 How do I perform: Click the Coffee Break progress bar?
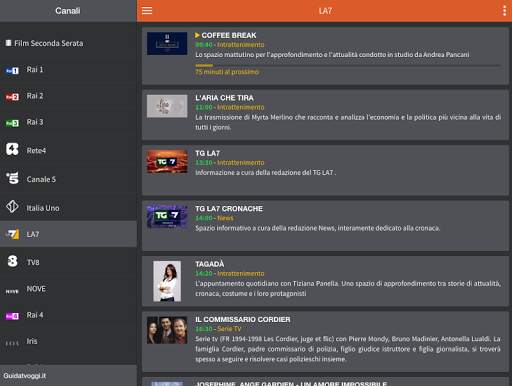click(x=348, y=66)
